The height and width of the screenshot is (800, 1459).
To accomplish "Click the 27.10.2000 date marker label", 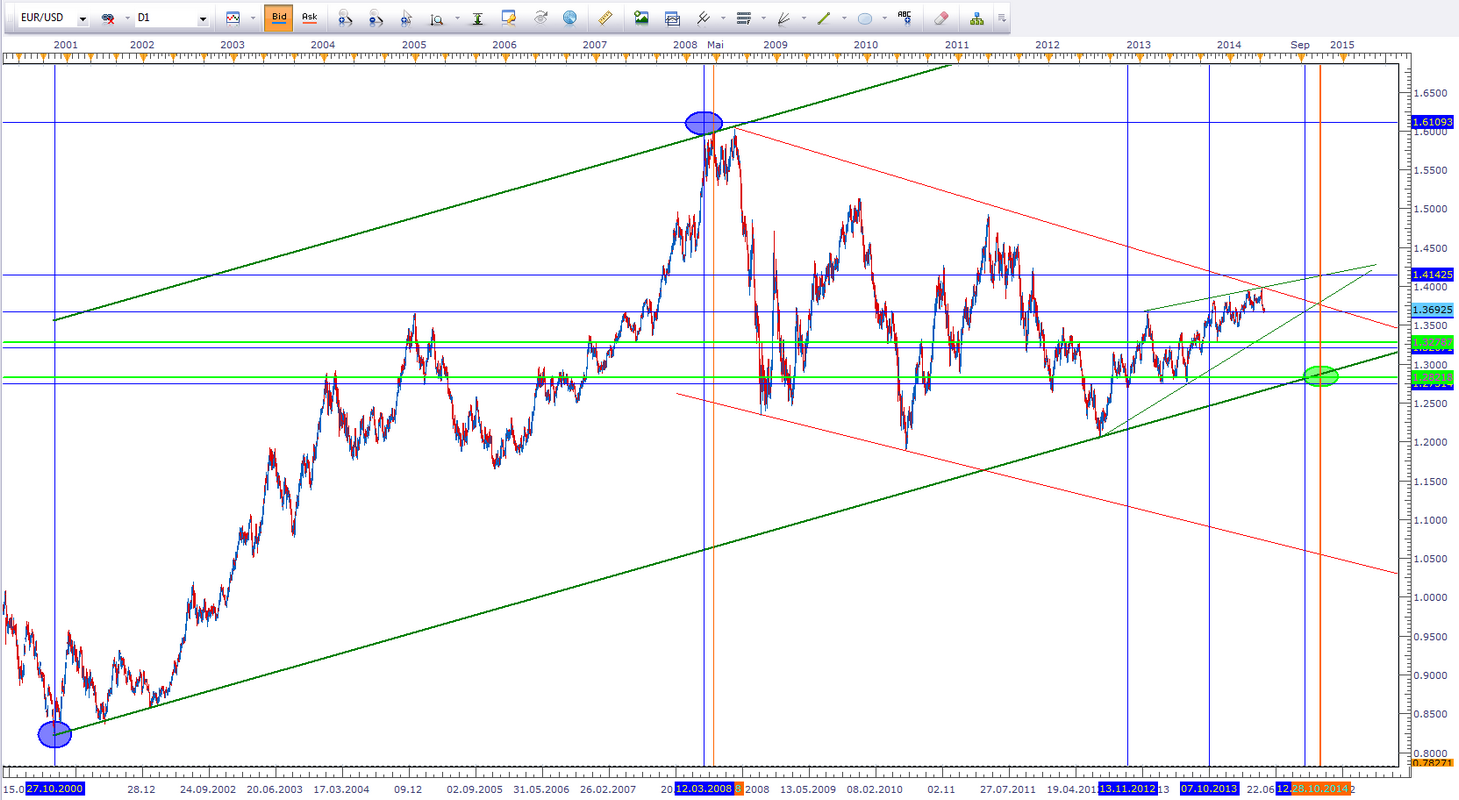I will (54, 789).
